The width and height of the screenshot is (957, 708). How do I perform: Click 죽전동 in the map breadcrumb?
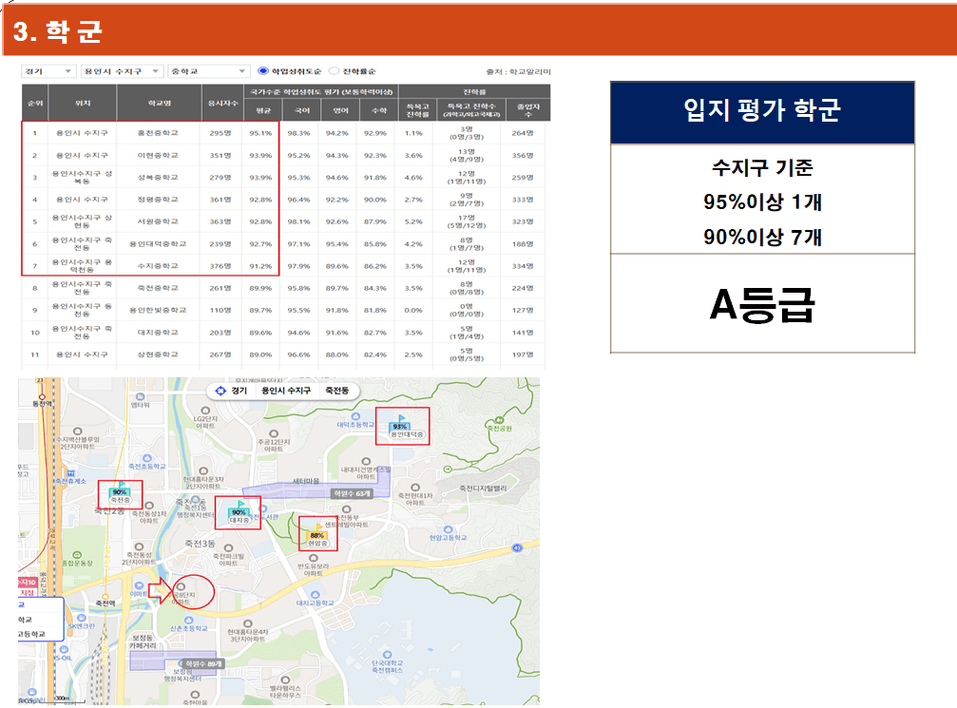pos(337,391)
